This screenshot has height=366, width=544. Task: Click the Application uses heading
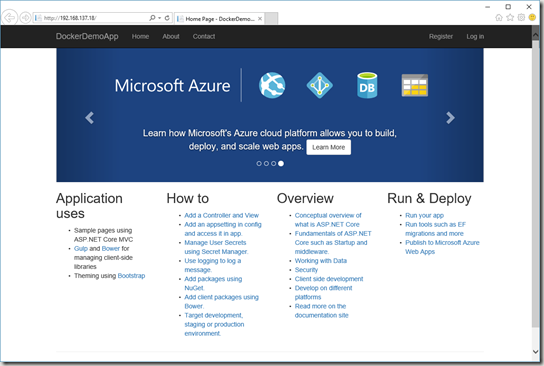(89, 206)
